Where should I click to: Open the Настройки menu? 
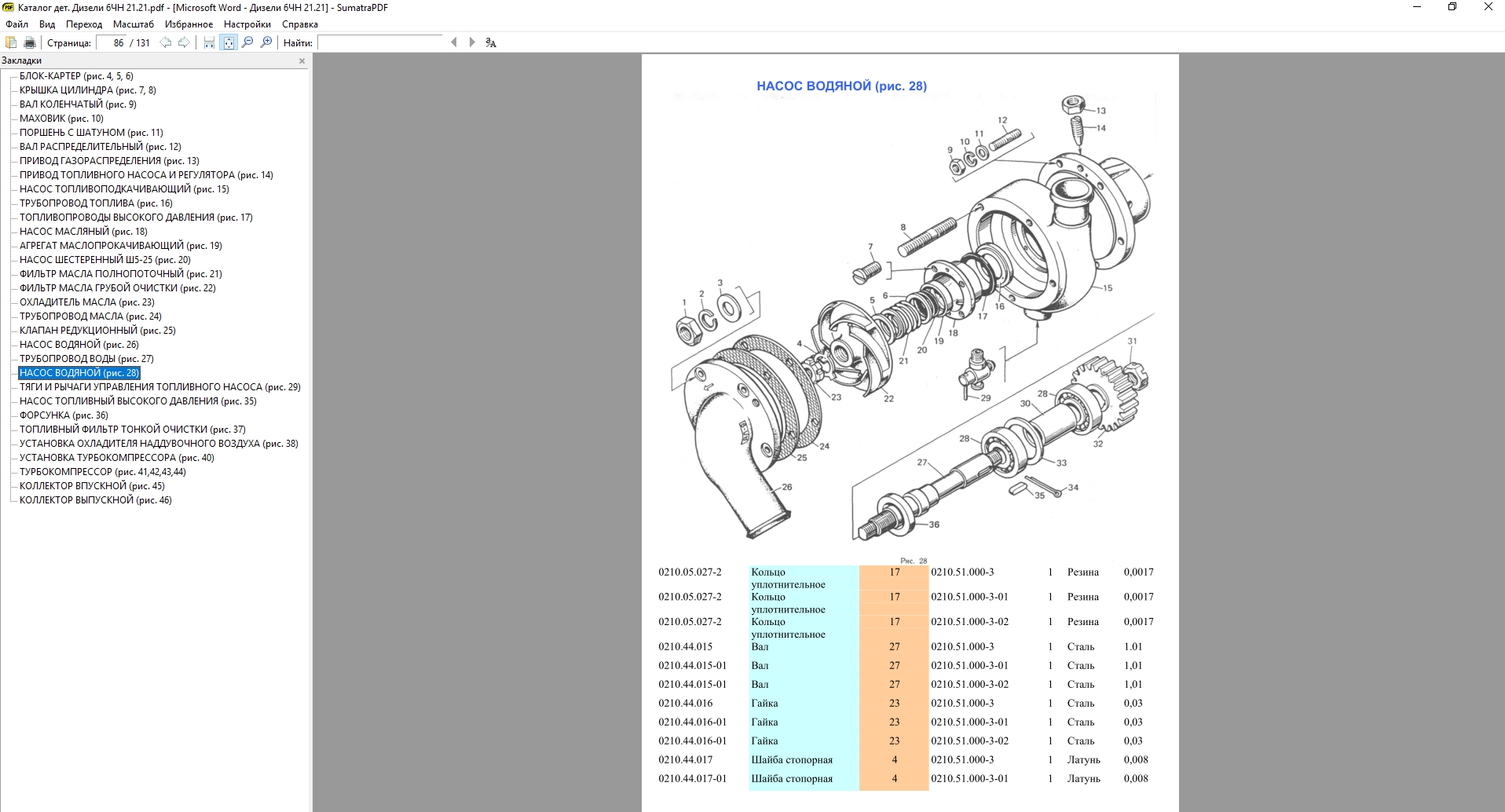click(247, 24)
